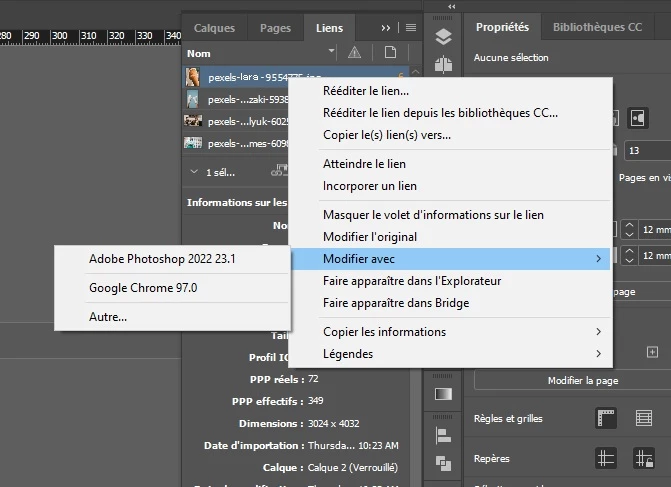Viewport: 671px width, 487px height.
Task: Choose Copier le(s) lien(s) vers...
Action: point(451,135)
